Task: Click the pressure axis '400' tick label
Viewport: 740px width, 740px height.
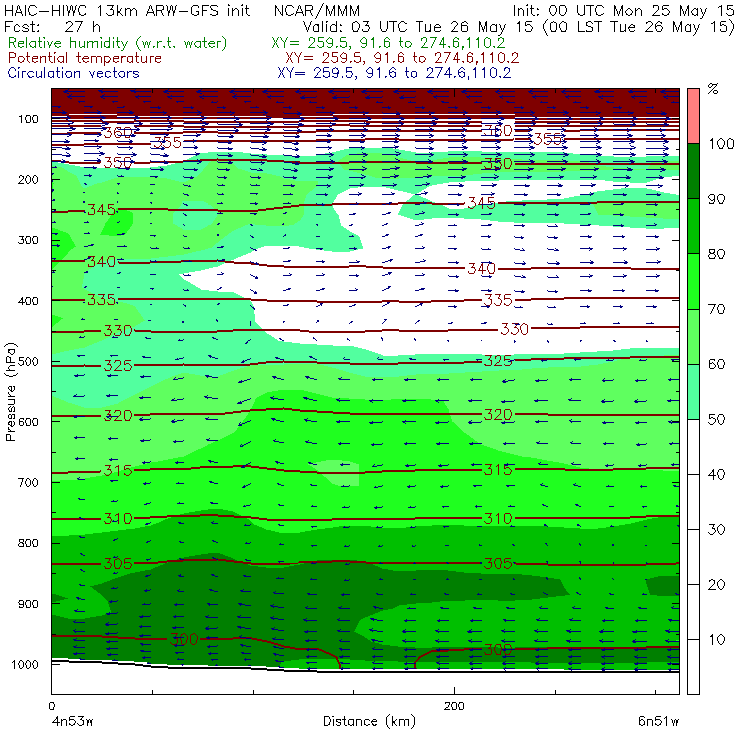Action: pos(28,301)
